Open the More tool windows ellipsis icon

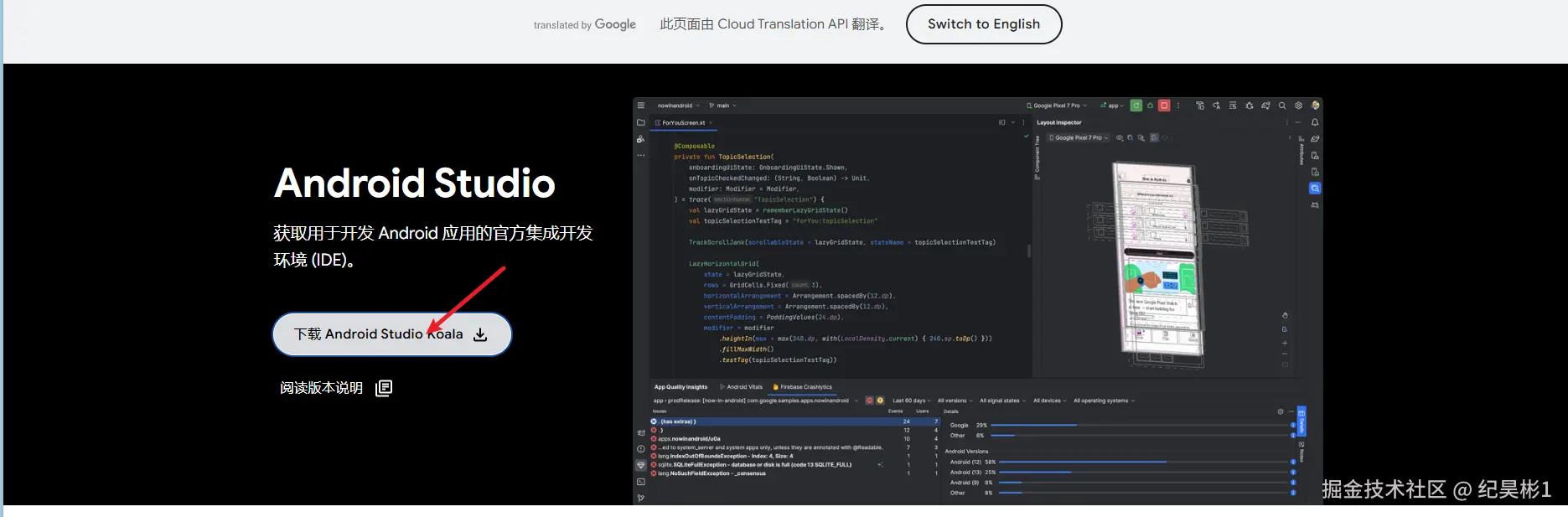click(641, 155)
